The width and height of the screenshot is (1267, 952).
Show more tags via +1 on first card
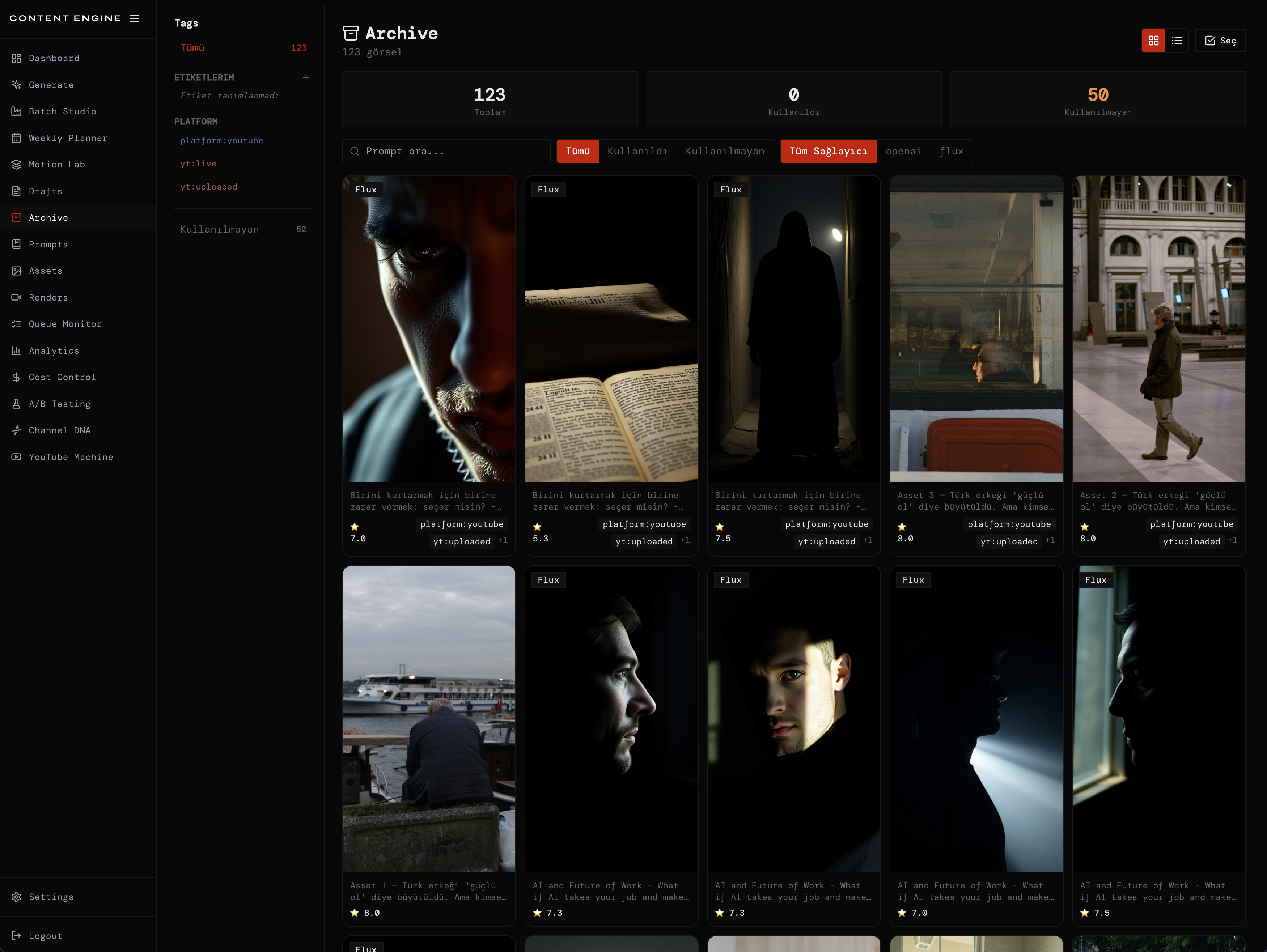[502, 540]
